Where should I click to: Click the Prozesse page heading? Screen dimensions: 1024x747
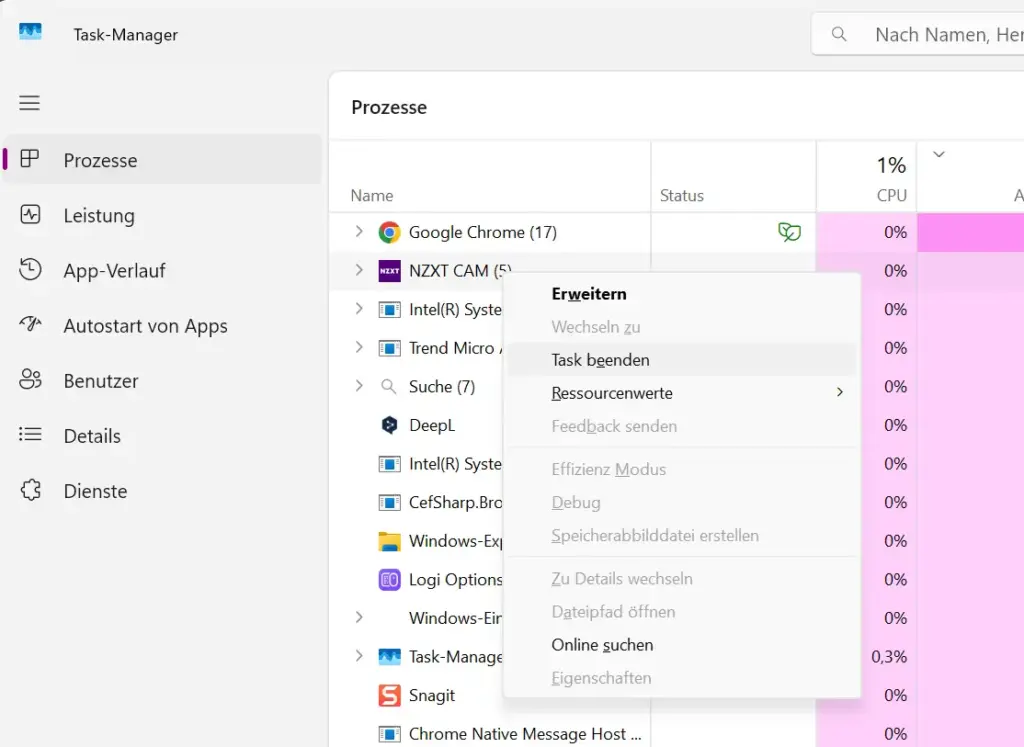click(389, 107)
